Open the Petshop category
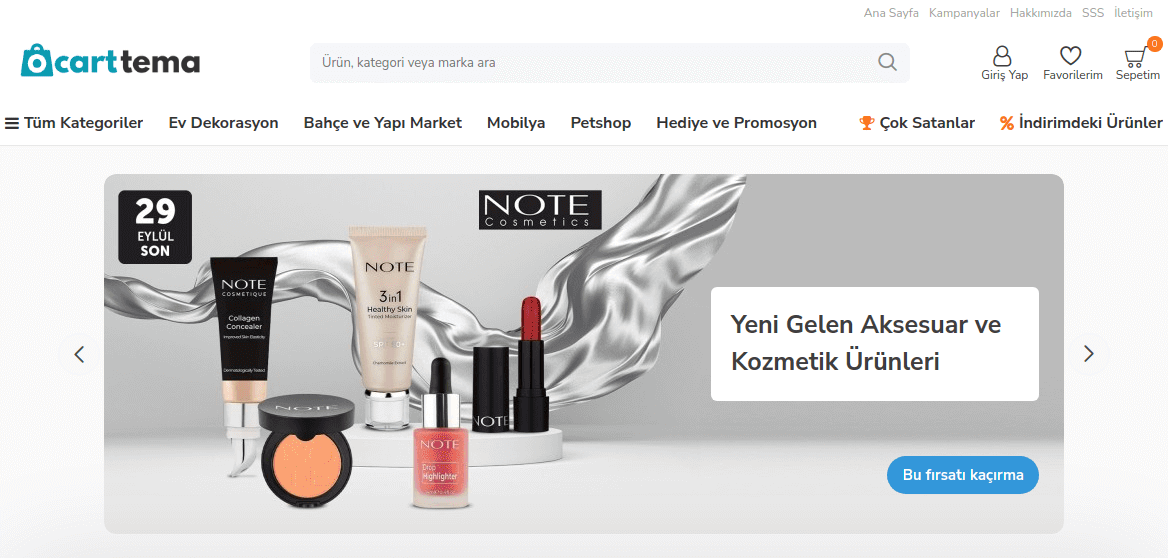 coord(600,123)
